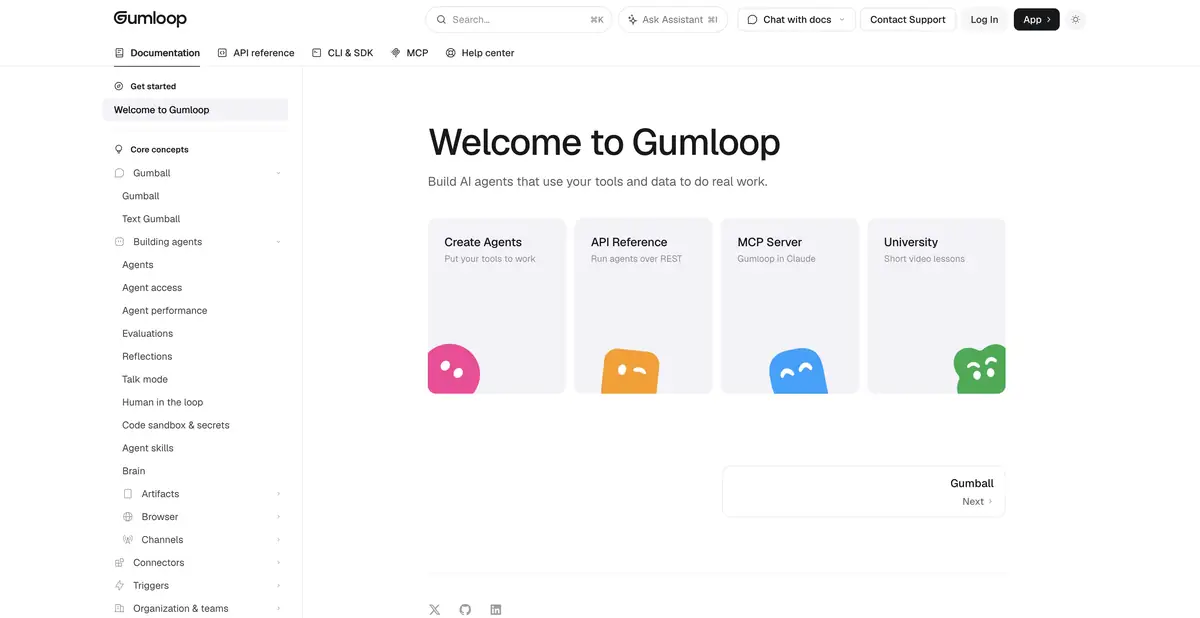Click the Gumloop logo
This screenshot has width=1200, height=618.
(x=150, y=19)
